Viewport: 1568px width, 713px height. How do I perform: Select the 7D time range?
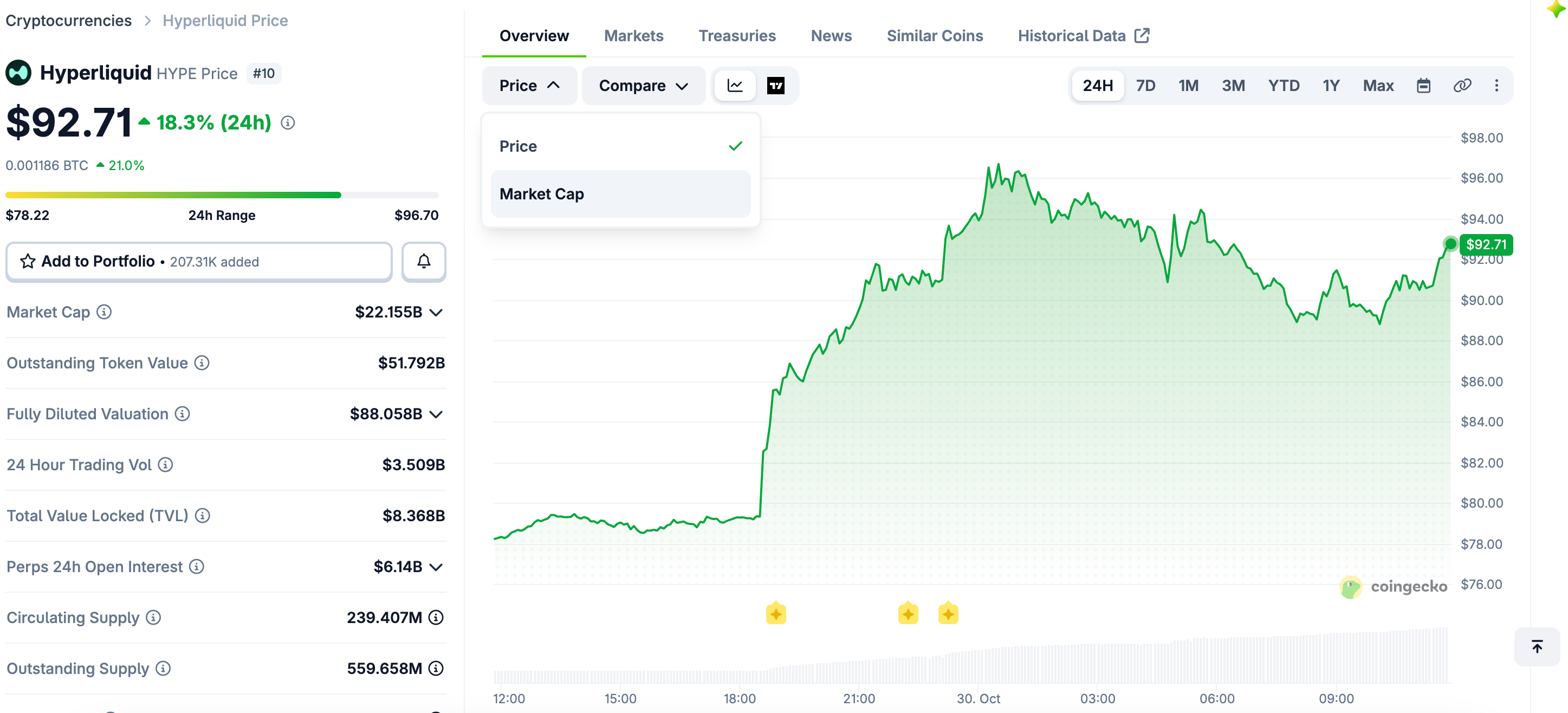click(1145, 86)
